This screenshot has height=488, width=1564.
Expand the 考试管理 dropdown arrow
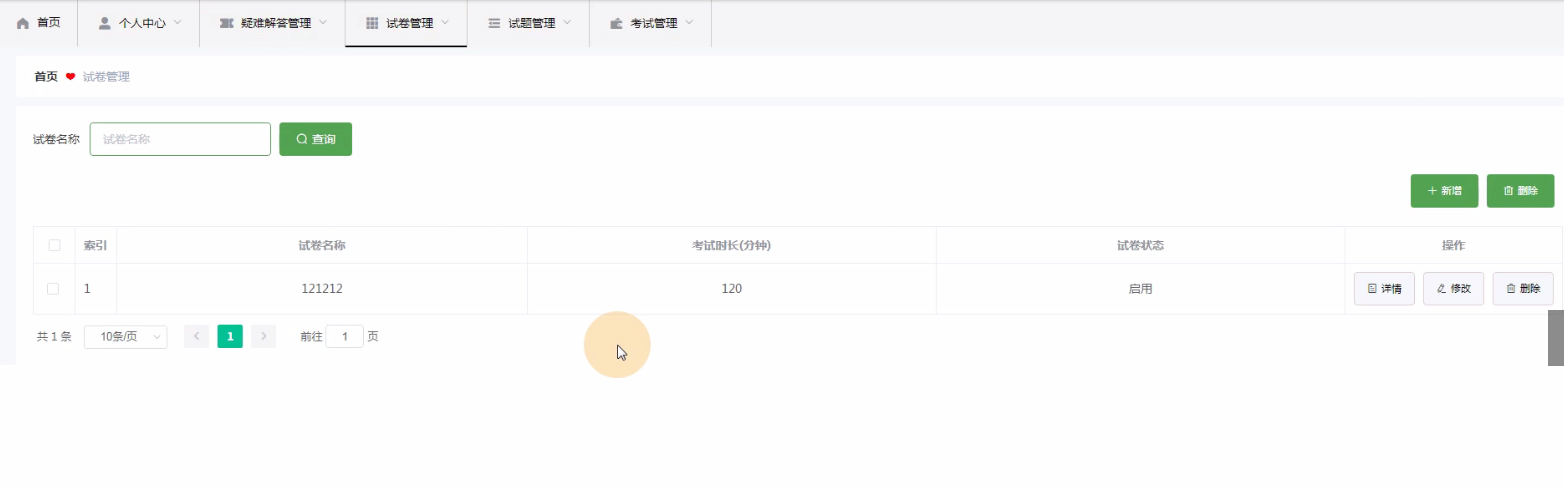[x=690, y=23]
